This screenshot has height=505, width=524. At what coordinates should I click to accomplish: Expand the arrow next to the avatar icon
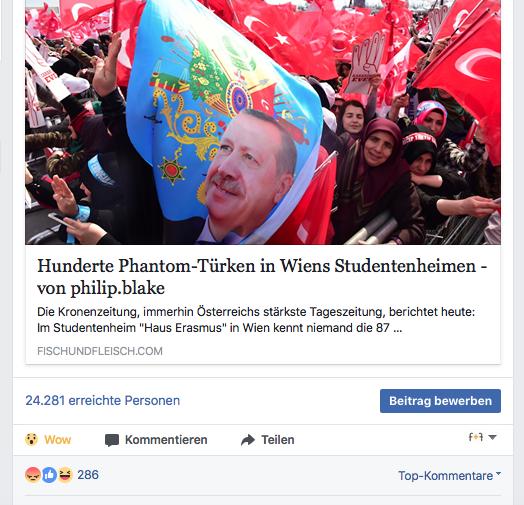pos(492,437)
